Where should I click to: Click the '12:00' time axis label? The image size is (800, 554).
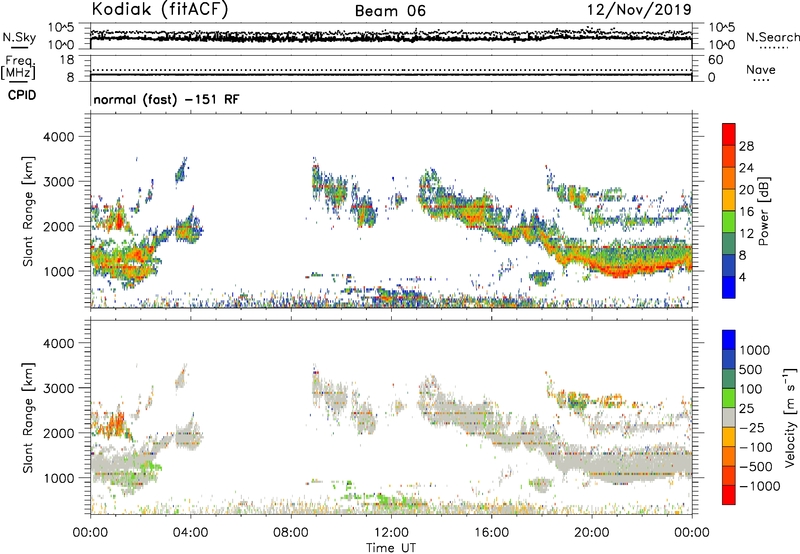(391, 533)
